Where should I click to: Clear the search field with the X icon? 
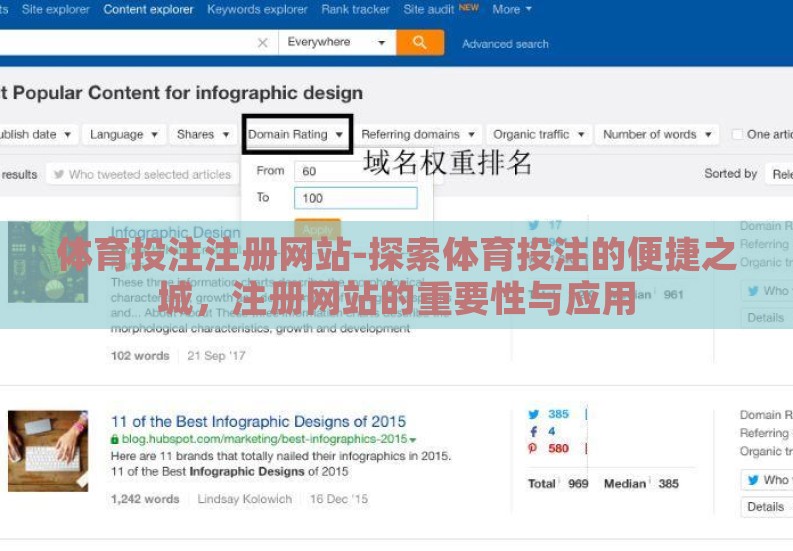click(x=262, y=43)
